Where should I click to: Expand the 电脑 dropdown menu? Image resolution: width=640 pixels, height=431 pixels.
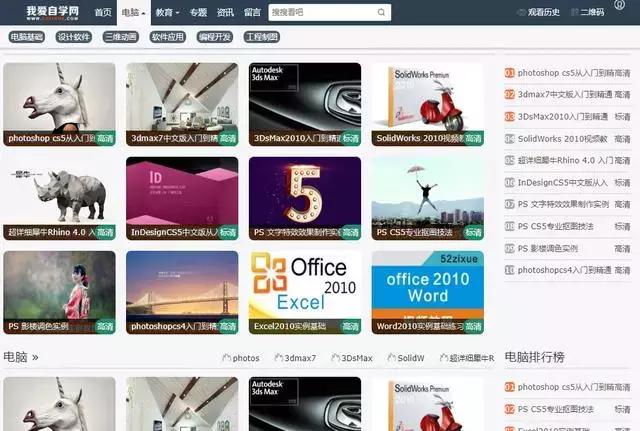133,13
